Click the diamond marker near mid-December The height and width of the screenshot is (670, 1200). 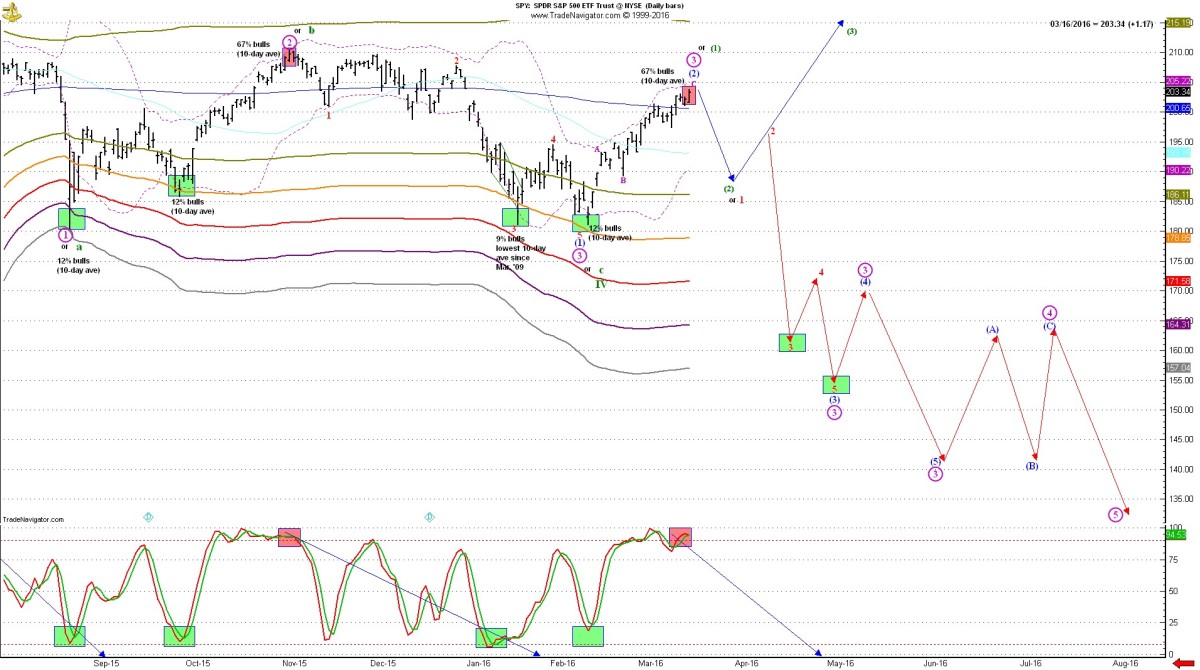(428, 517)
